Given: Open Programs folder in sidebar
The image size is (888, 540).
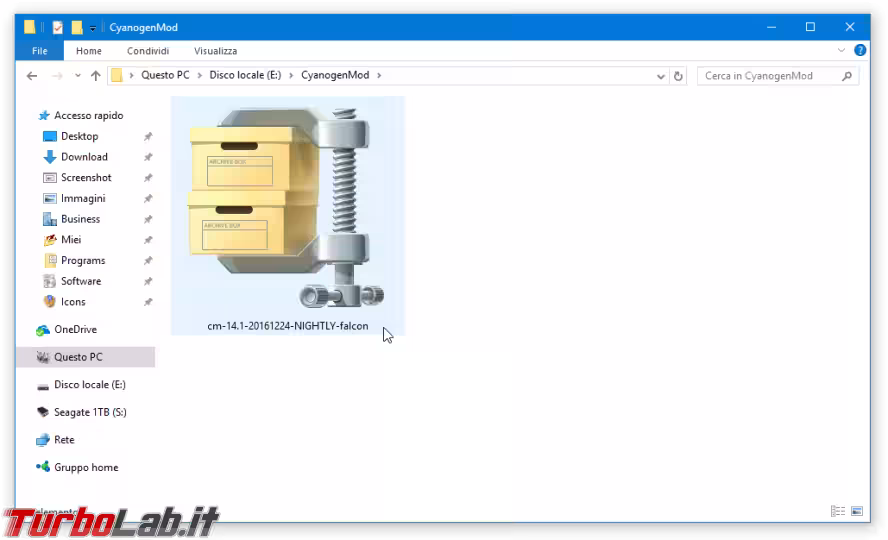Looking at the screenshot, I should (83, 260).
